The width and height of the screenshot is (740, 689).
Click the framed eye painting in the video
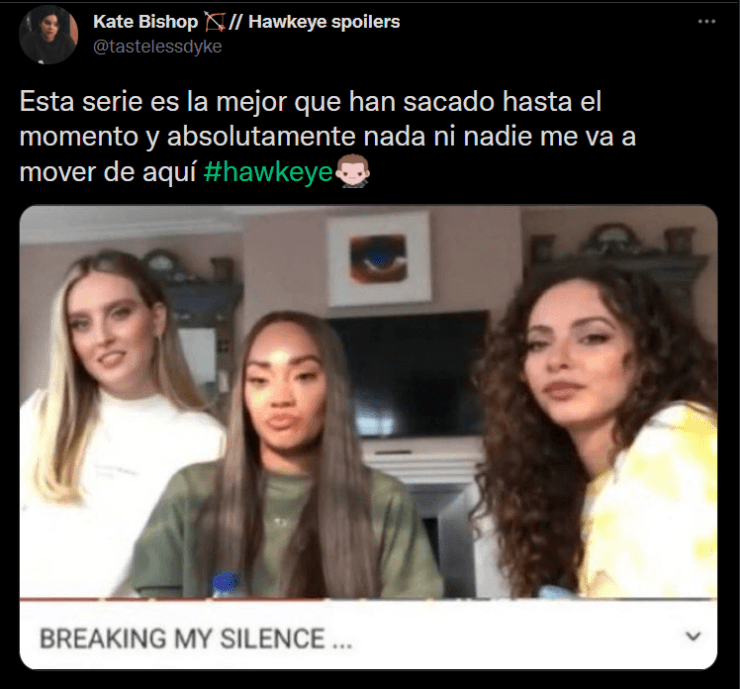(379, 259)
